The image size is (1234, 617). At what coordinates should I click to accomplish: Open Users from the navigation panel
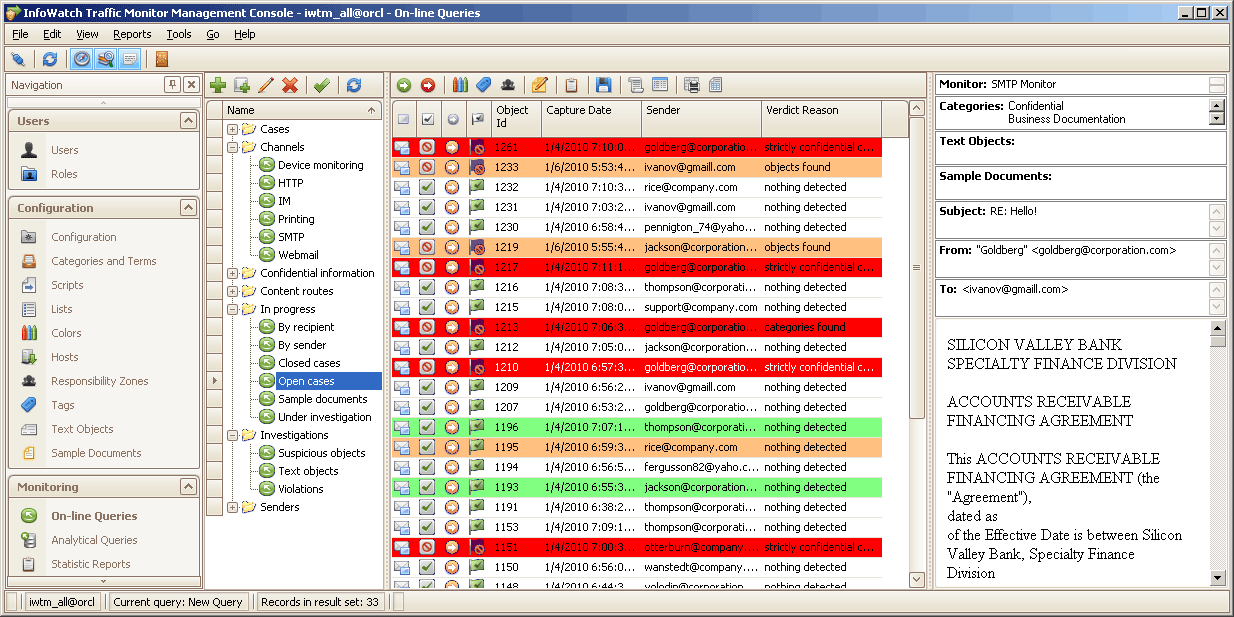coord(64,150)
